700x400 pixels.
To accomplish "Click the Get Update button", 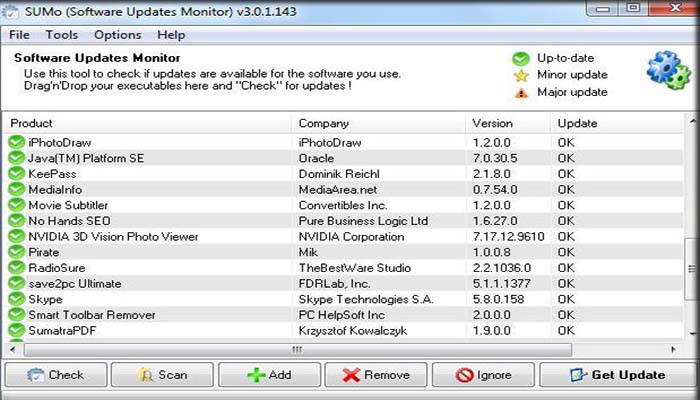I will pos(618,375).
